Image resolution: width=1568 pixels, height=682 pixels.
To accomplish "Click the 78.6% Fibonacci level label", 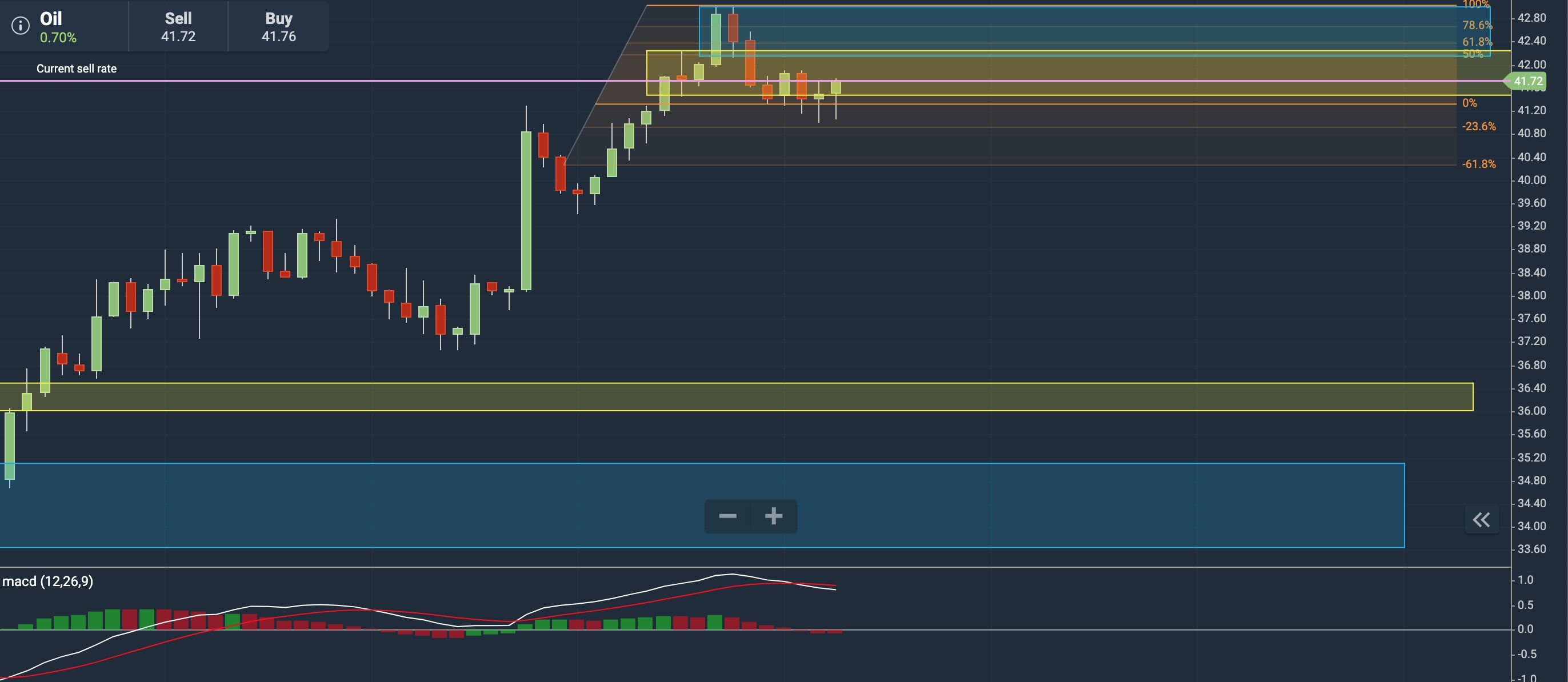I will pyautogui.click(x=1477, y=26).
